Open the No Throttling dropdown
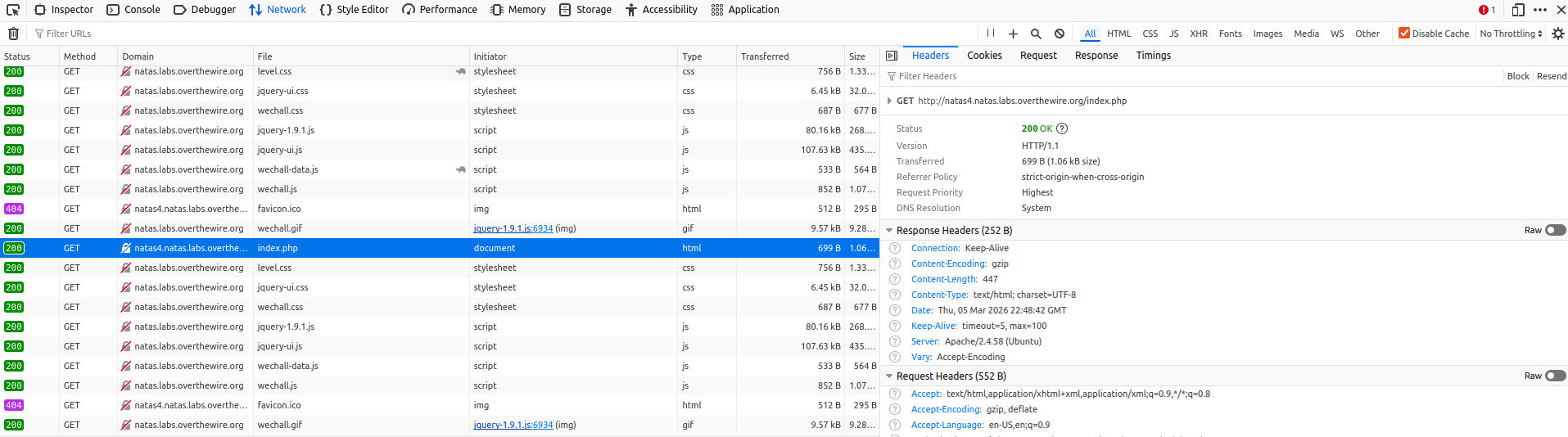The image size is (1568, 437). pyautogui.click(x=1511, y=34)
